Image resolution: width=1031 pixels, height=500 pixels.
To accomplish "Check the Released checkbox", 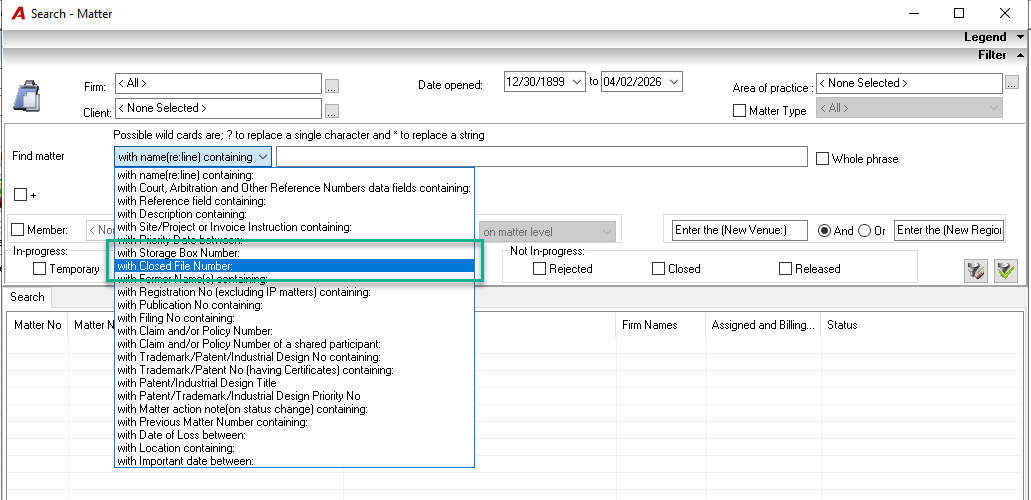I will (x=785, y=268).
